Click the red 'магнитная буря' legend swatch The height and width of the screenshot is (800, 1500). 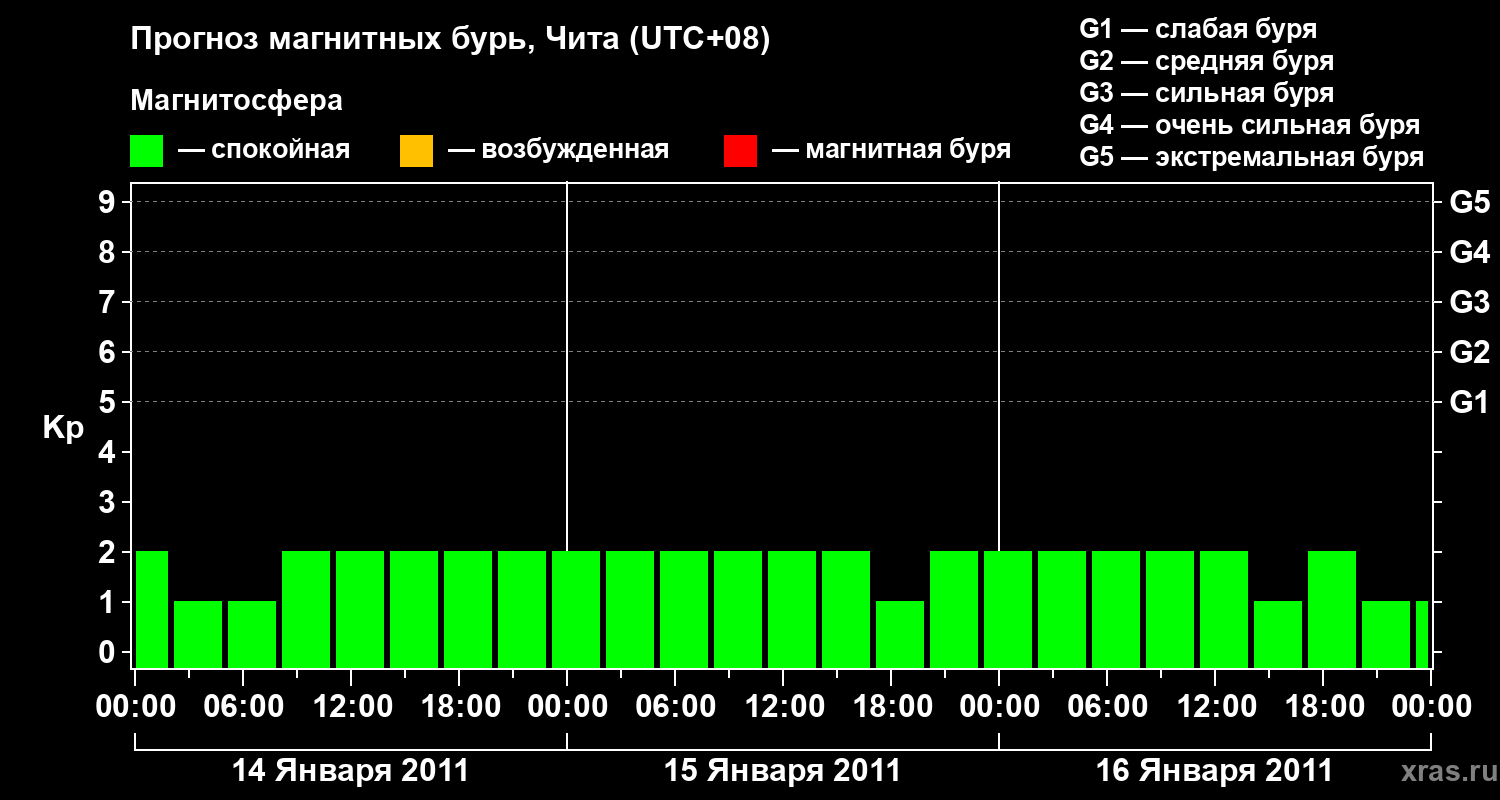pyautogui.click(x=740, y=151)
